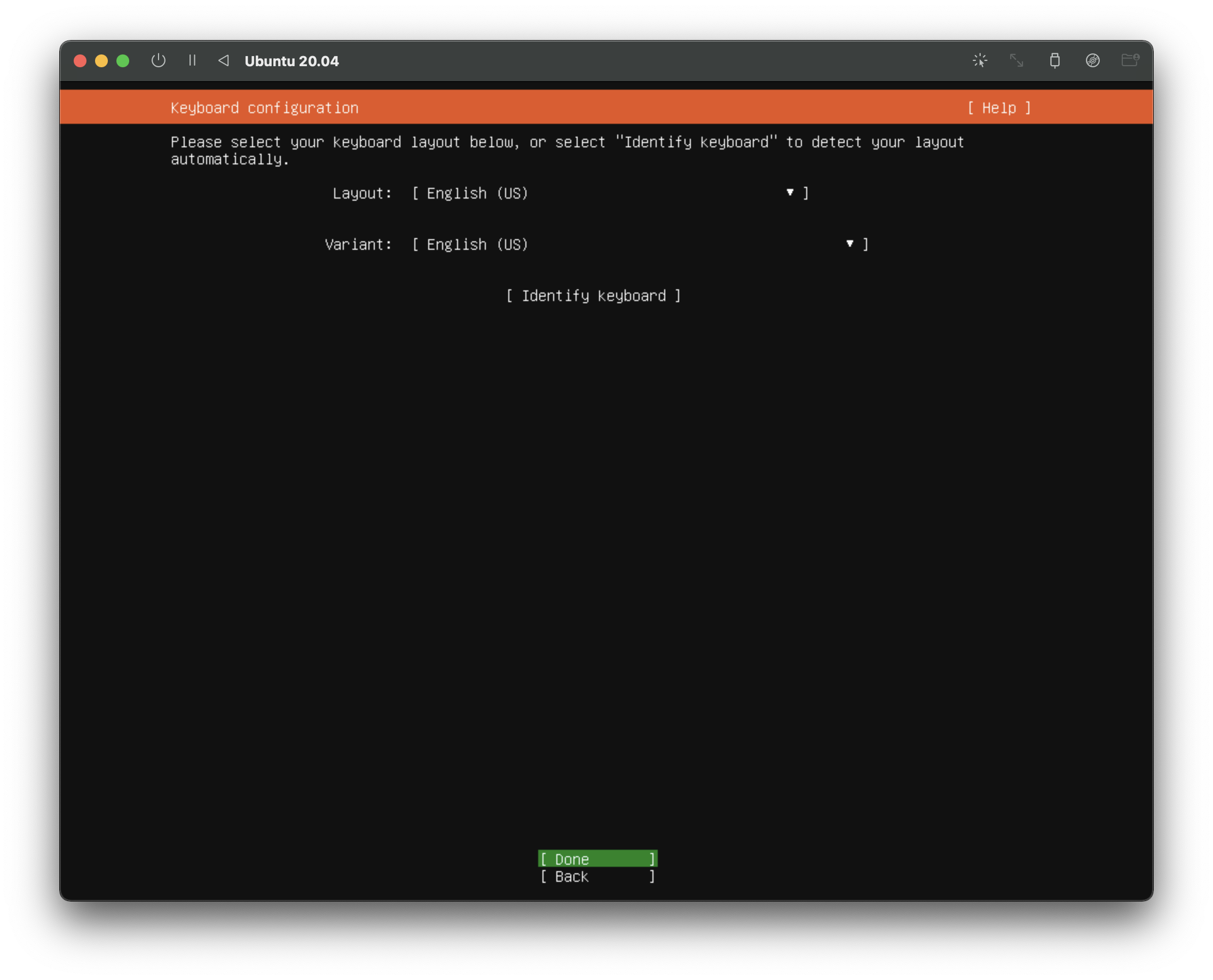Go to previous step with Back
The height and width of the screenshot is (980, 1213).
(597, 876)
